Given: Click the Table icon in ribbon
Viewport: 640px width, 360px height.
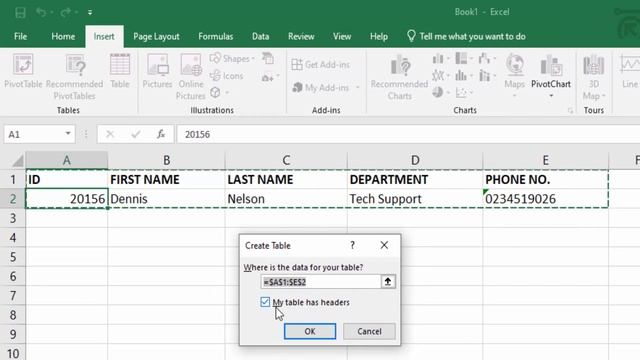Looking at the screenshot, I should pos(120,71).
